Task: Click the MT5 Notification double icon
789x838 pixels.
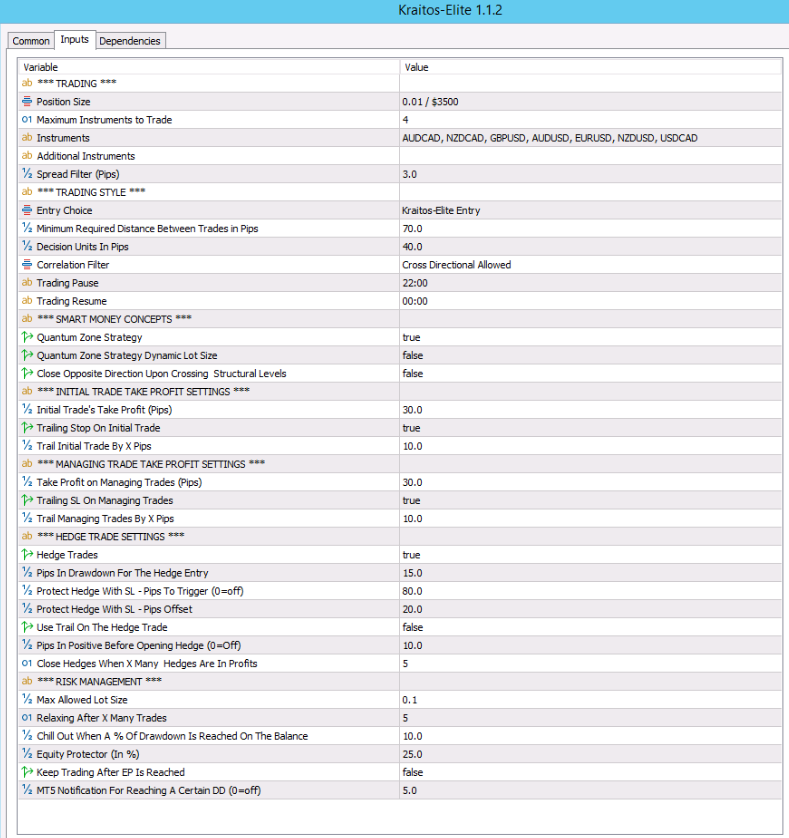Action: 27,790
